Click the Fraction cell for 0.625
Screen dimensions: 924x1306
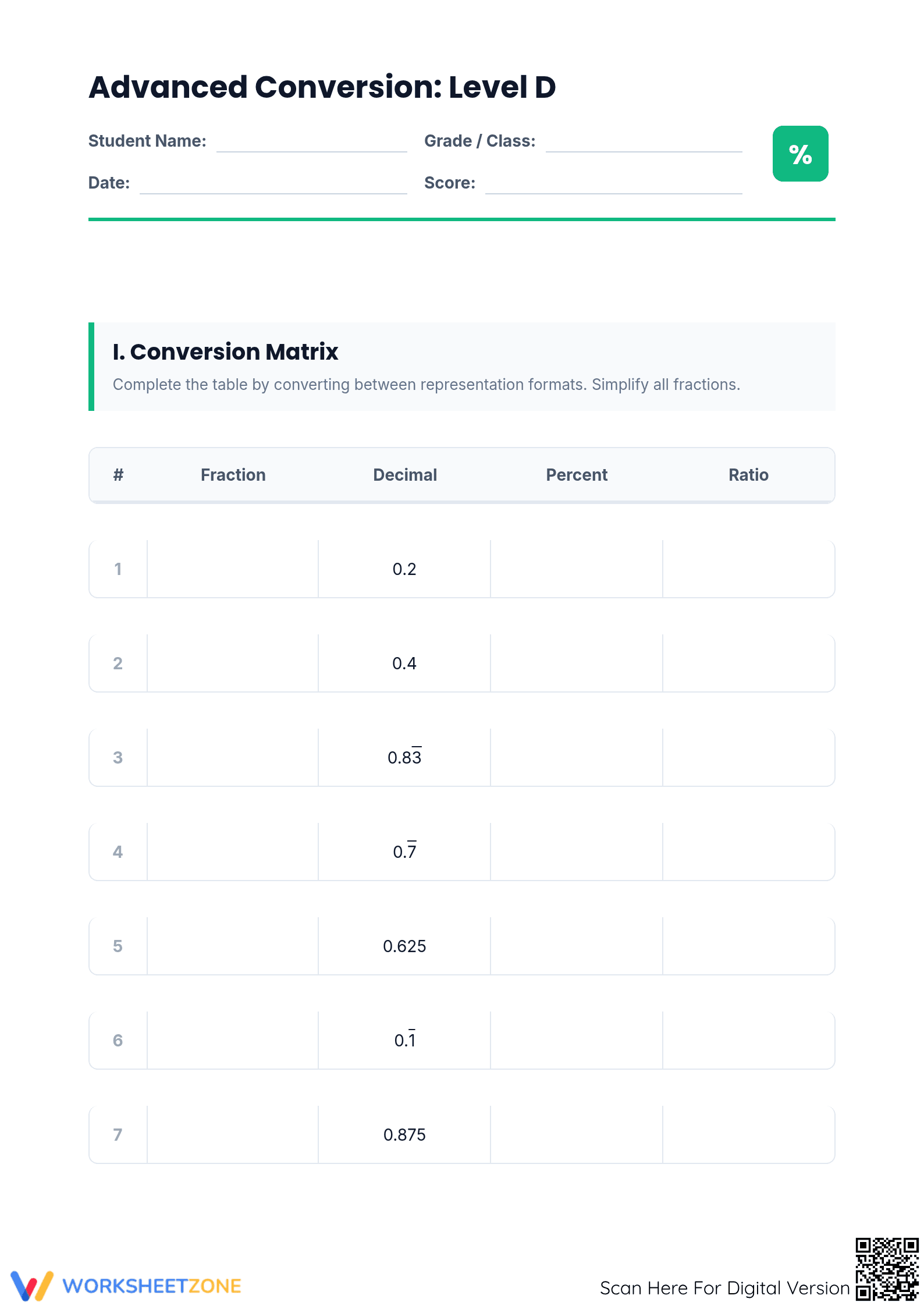point(233,946)
